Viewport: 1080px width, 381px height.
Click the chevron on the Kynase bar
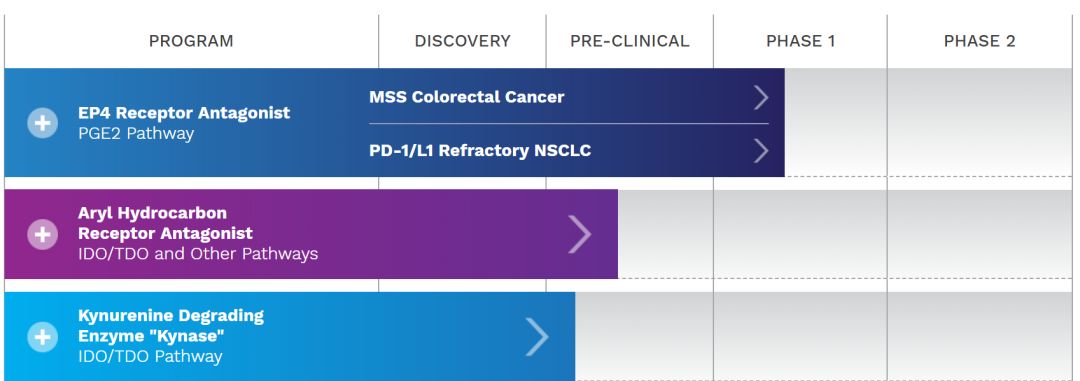click(x=537, y=337)
